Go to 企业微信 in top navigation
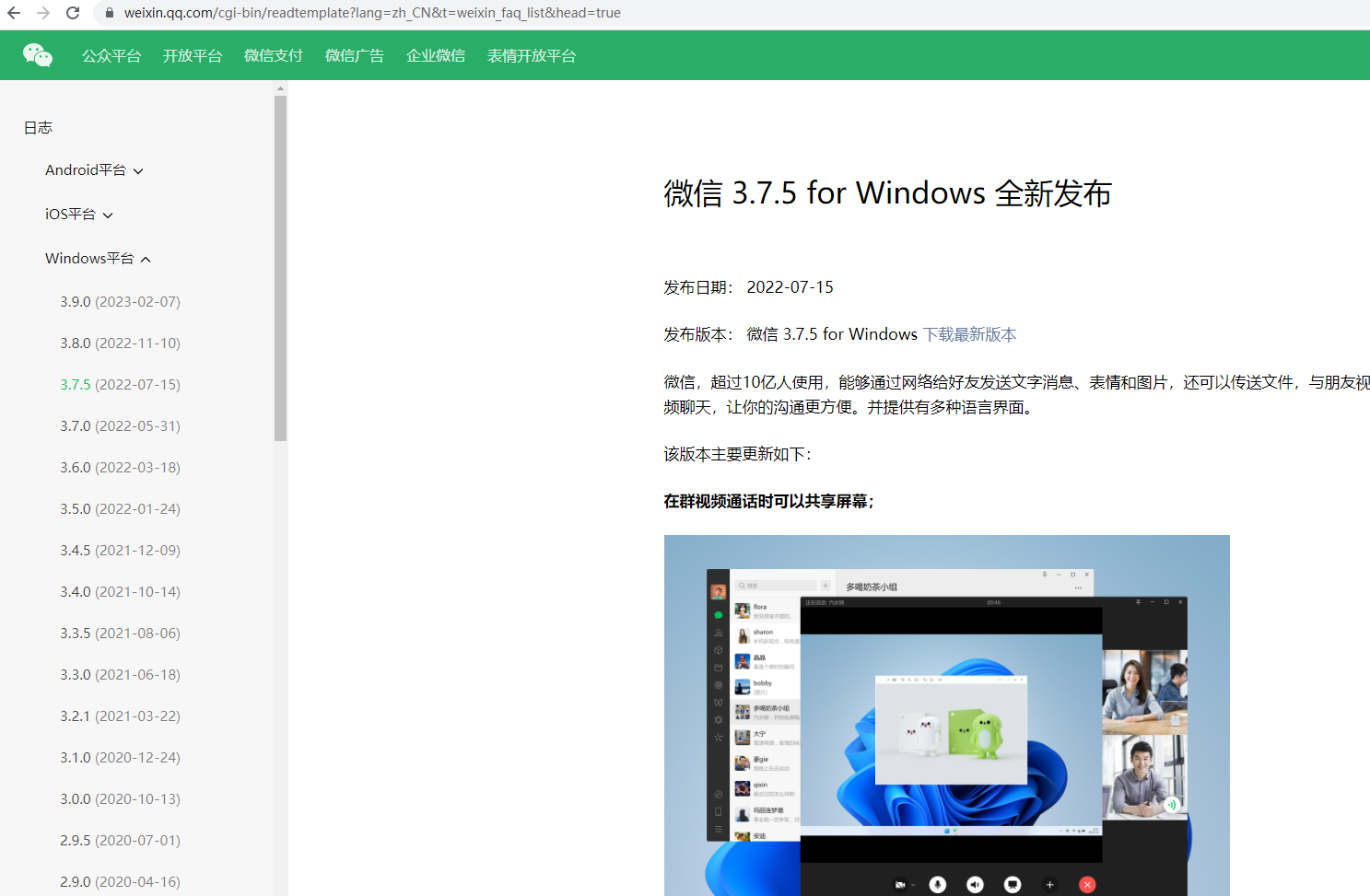Viewport: 1370px width, 896px height. (436, 56)
